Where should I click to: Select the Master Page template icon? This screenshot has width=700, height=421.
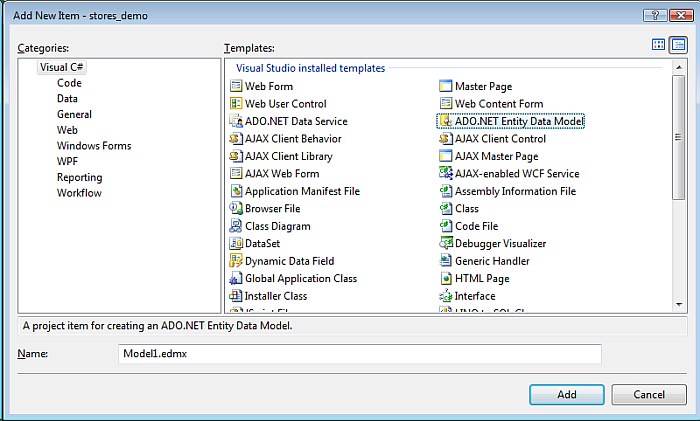coord(446,87)
